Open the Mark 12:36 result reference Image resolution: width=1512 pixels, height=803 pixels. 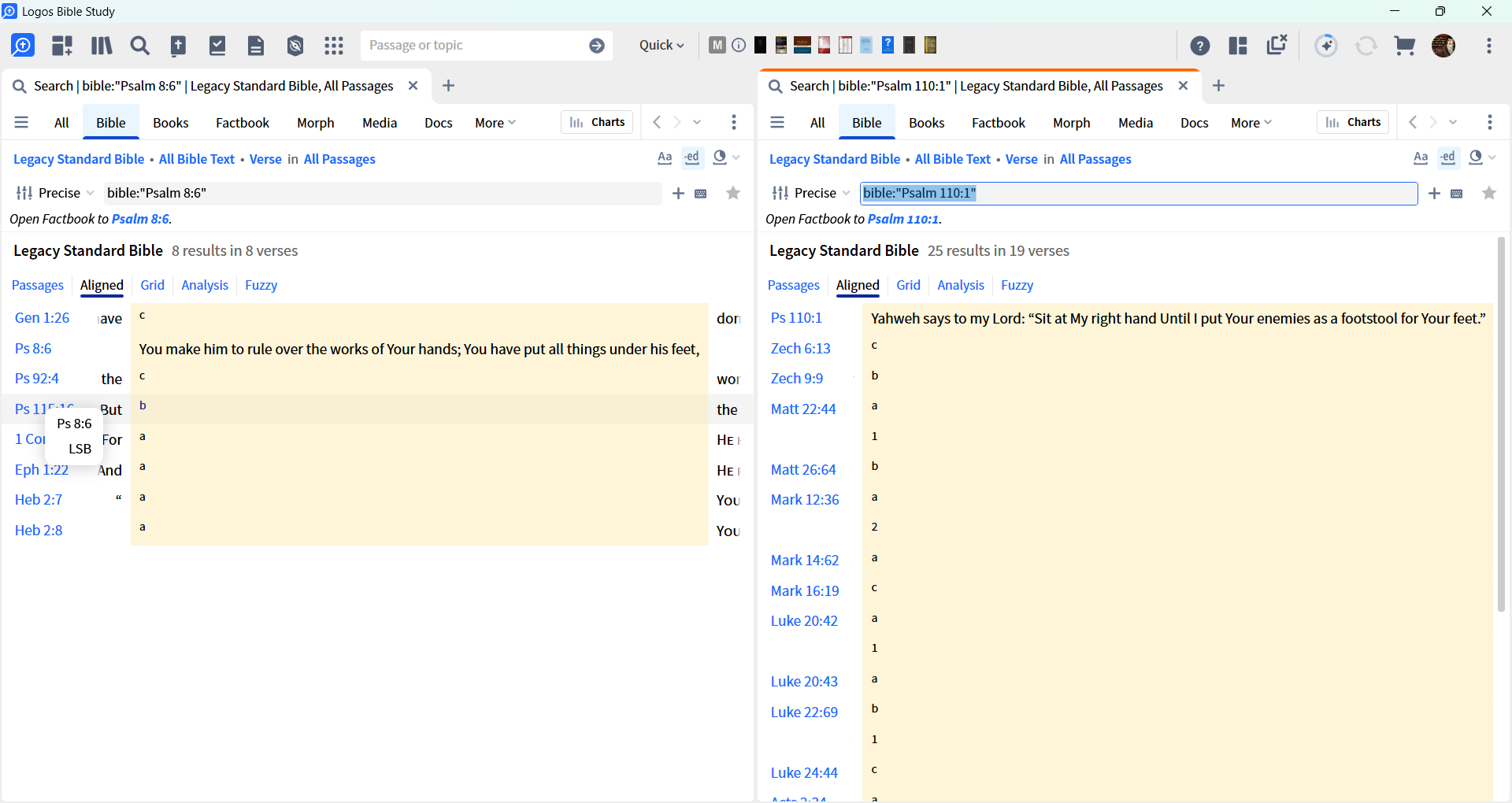coord(805,500)
